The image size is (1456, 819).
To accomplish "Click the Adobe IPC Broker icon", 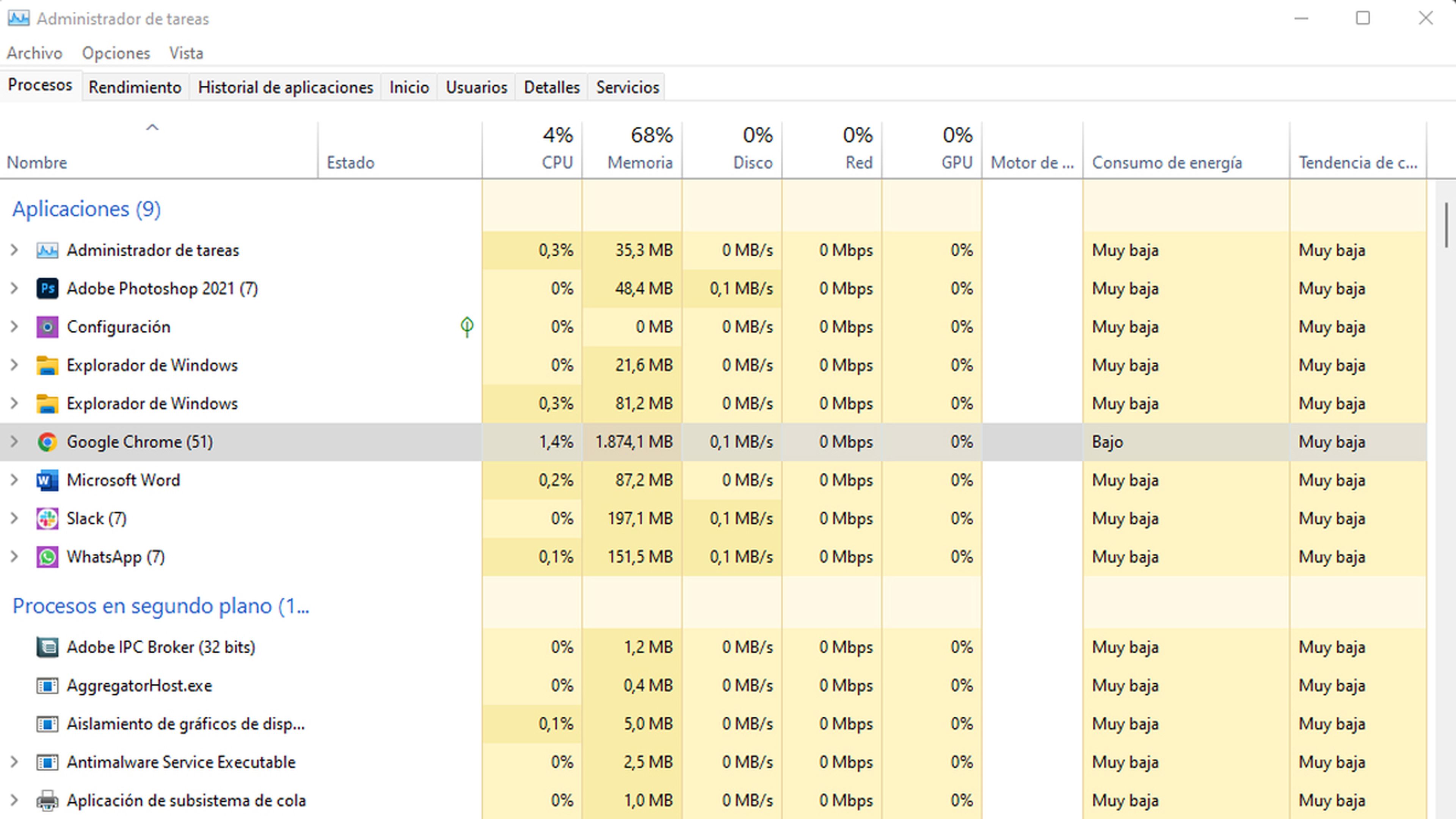I will click(x=47, y=647).
